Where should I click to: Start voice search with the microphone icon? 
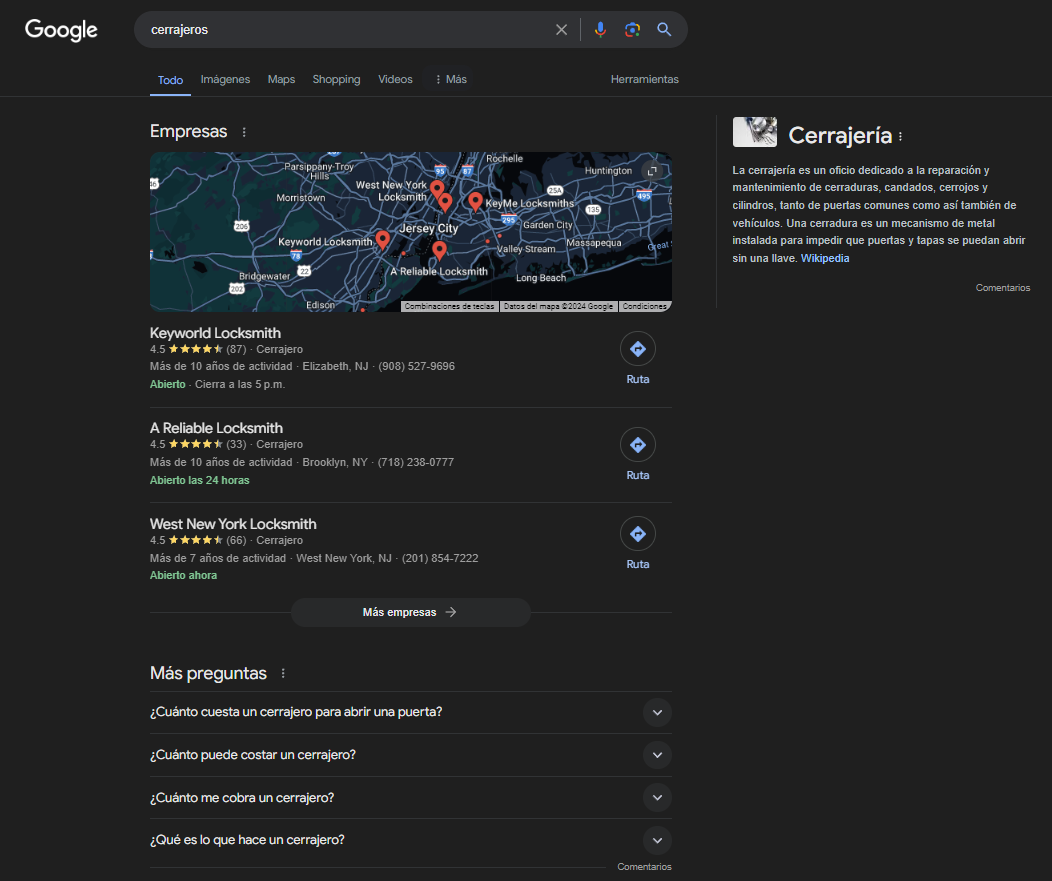pyautogui.click(x=600, y=30)
